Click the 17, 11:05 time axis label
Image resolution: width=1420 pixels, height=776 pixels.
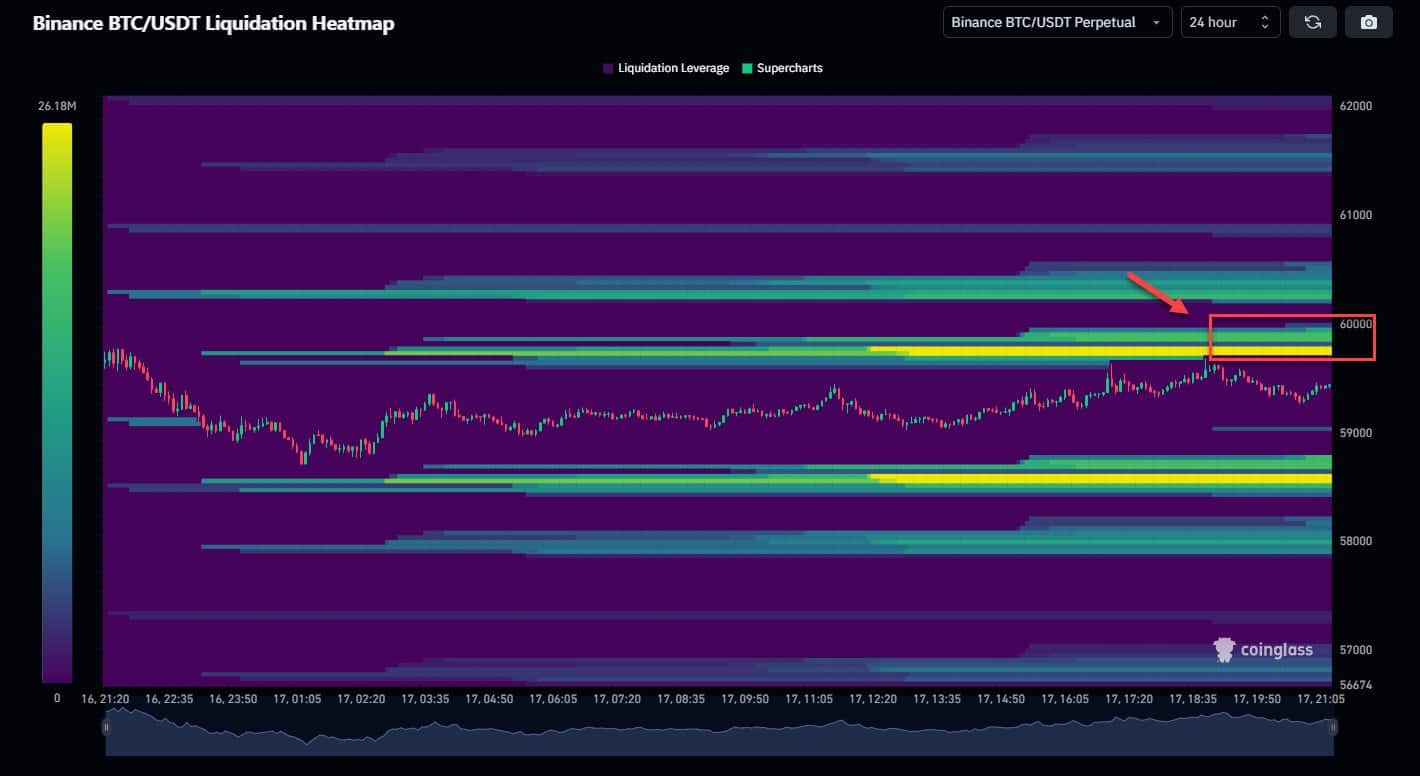[x=809, y=699]
